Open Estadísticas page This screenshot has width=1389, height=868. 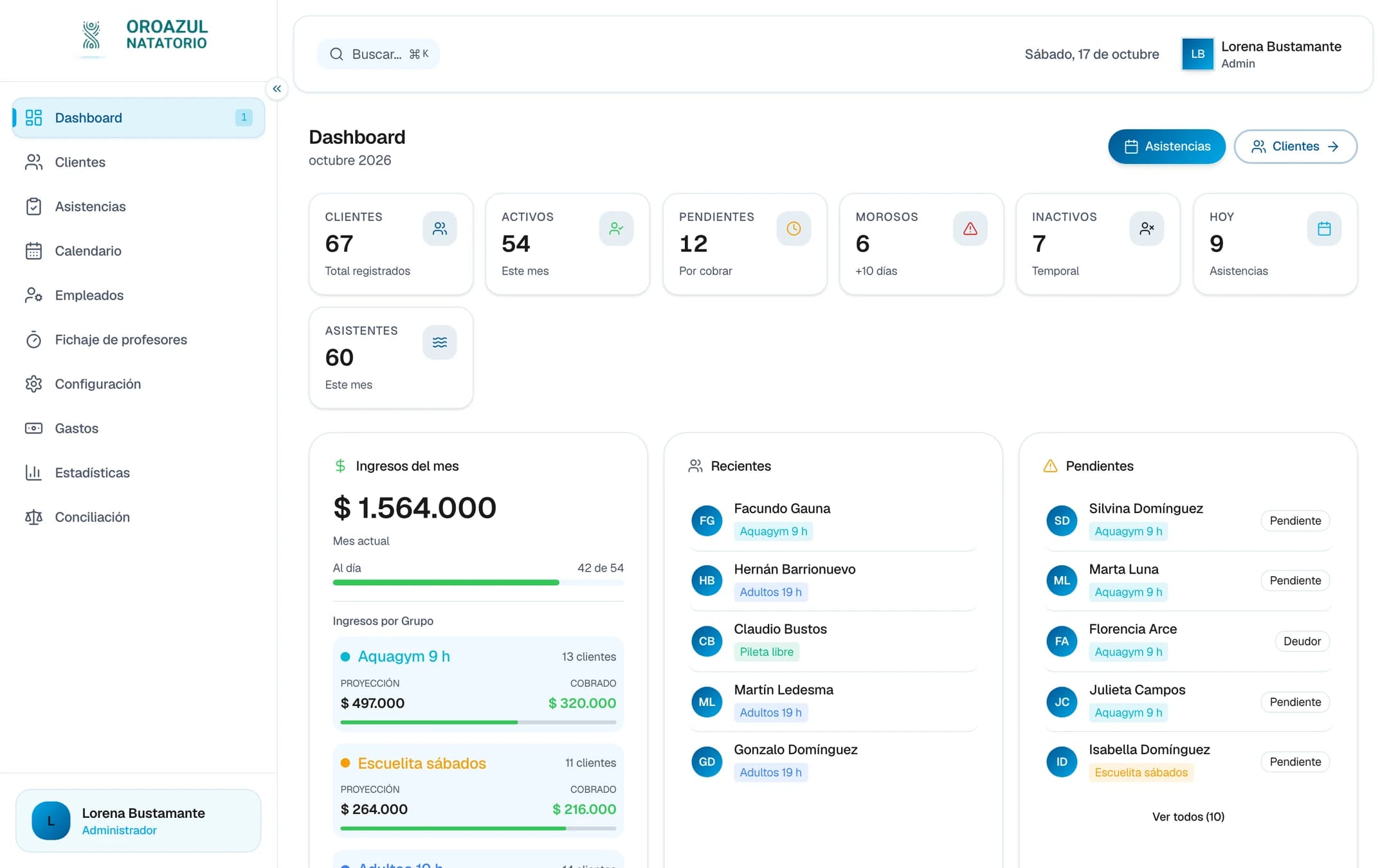point(138,473)
